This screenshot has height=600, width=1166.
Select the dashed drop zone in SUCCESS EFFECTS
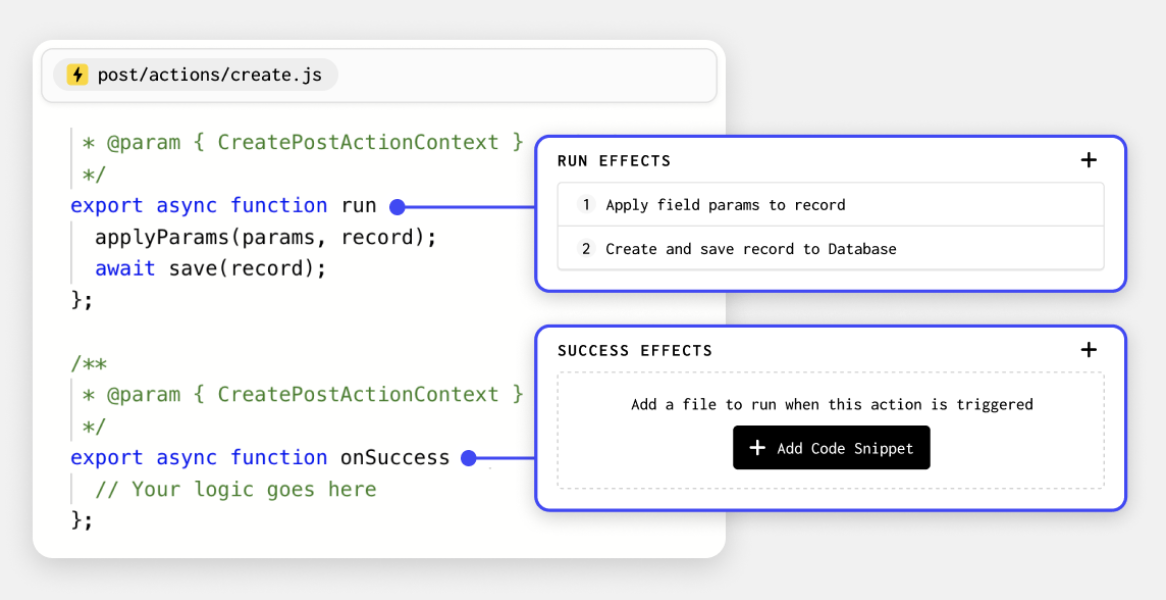point(831,430)
